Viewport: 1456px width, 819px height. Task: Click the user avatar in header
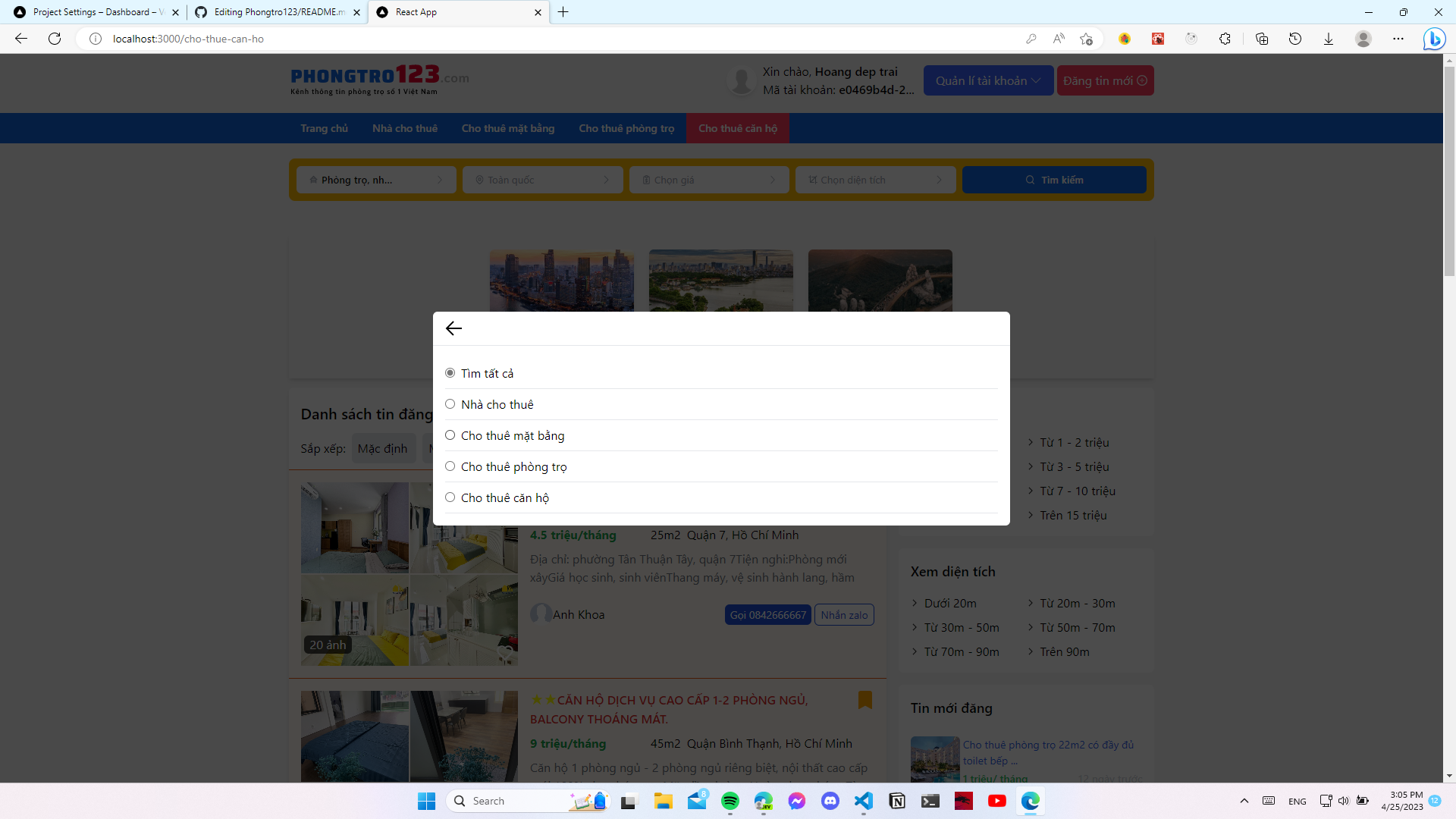pos(741,80)
